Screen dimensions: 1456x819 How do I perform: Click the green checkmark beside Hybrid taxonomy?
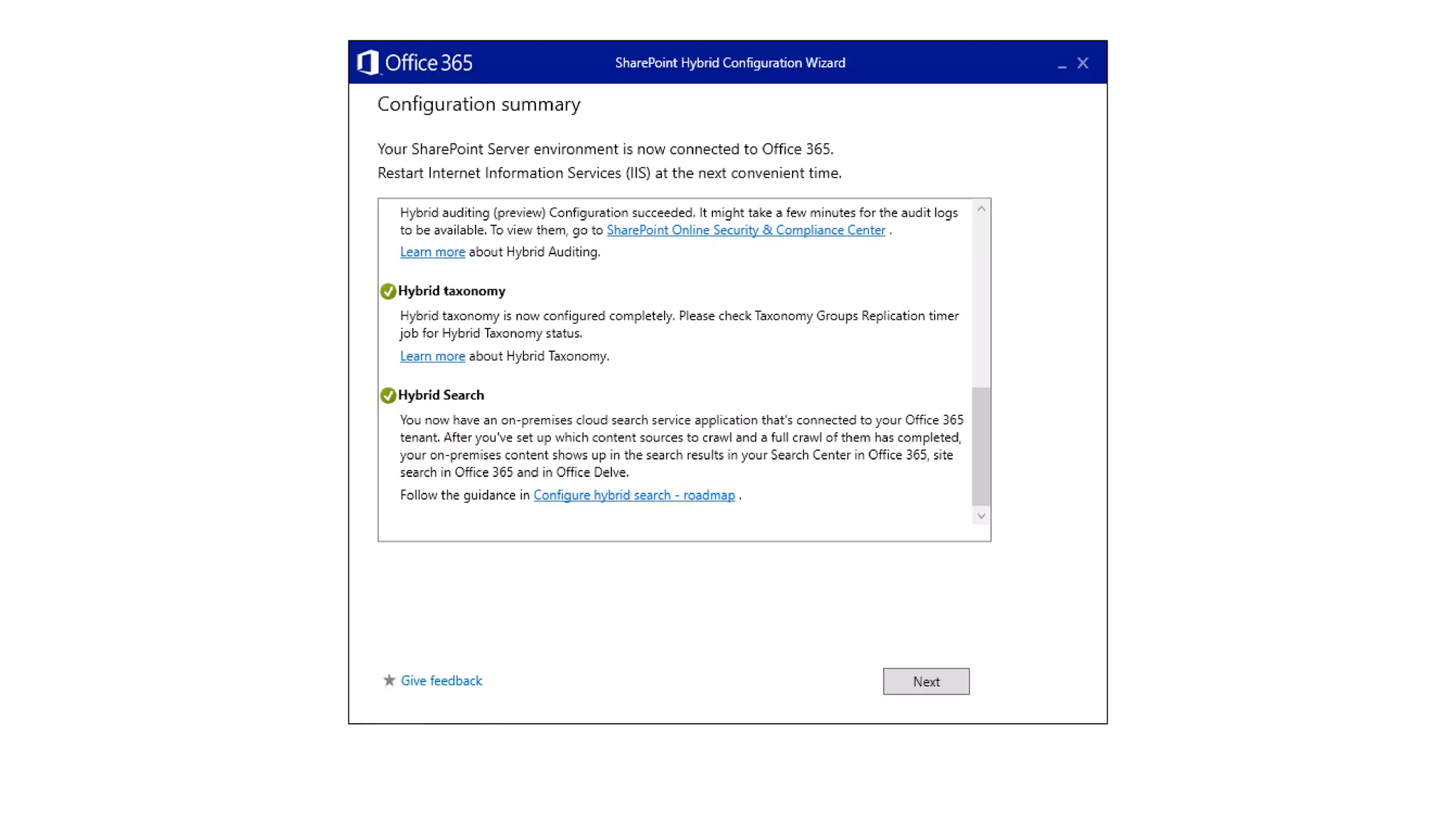tap(388, 291)
